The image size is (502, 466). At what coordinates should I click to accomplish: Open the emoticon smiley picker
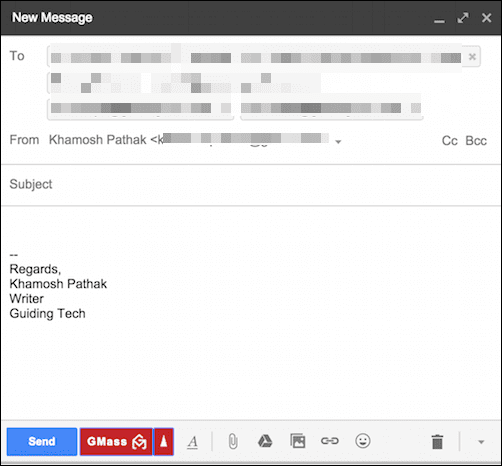[363, 441]
